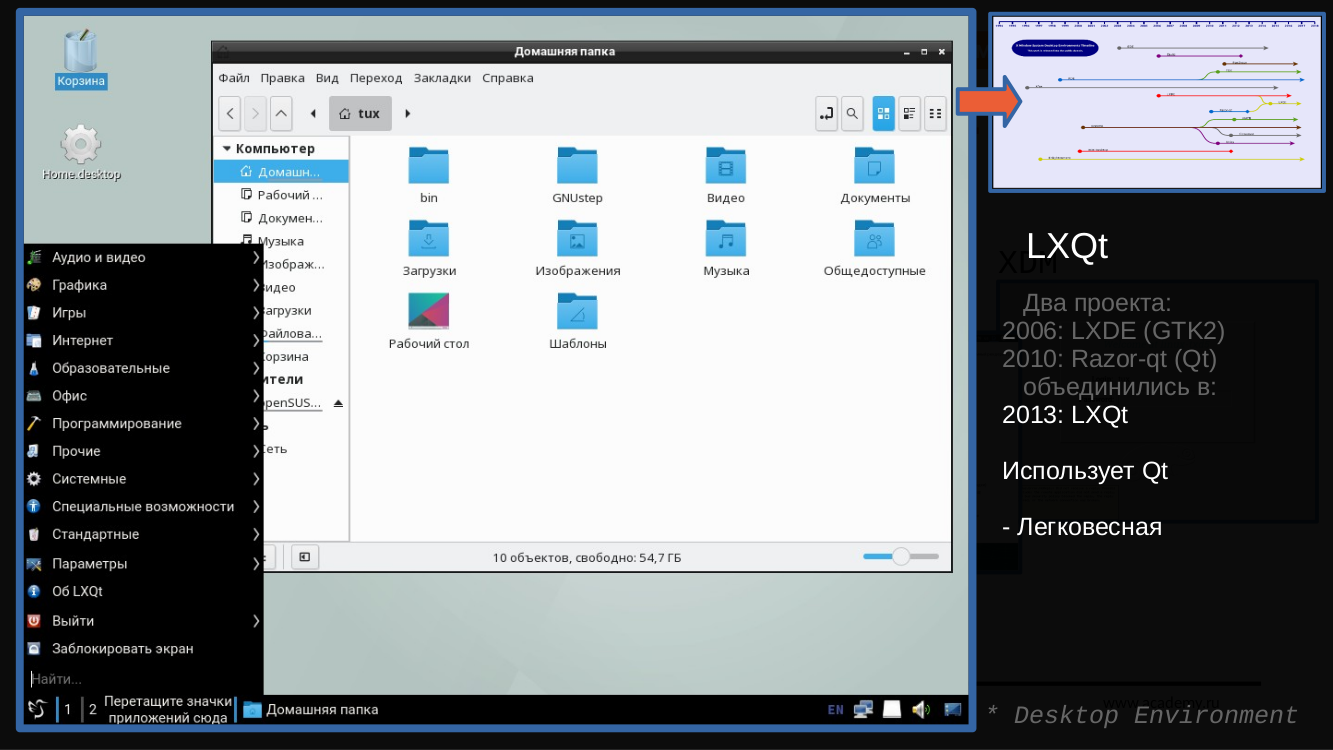1333x750 pixels.
Task: Expand the Игры submenu
Action: (143, 313)
